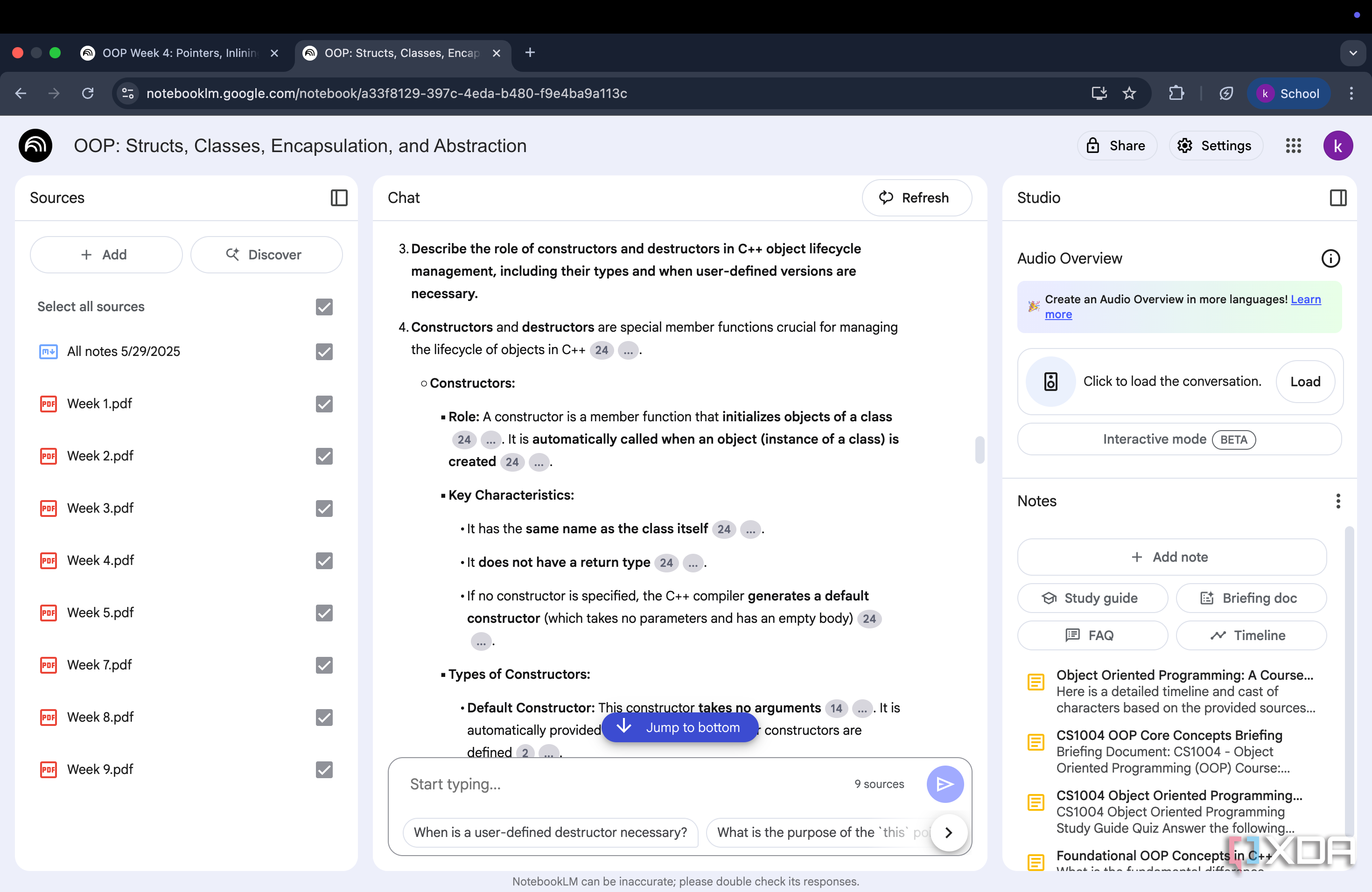Uncheck Week 7.pdf source checkbox
Image resolution: width=1372 pixels, height=892 pixels.
coord(324,665)
